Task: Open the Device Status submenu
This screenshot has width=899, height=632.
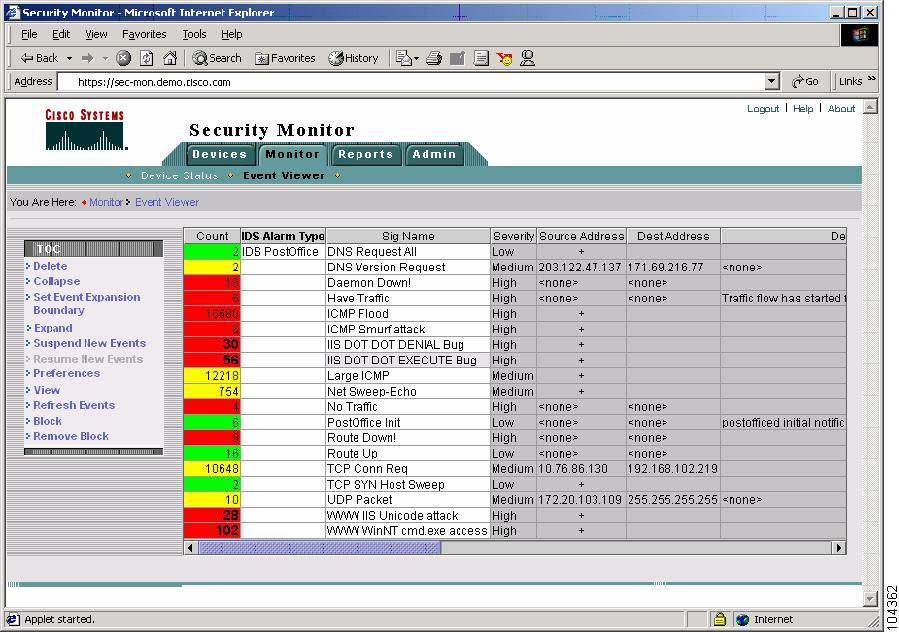Action: [x=179, y=175]
